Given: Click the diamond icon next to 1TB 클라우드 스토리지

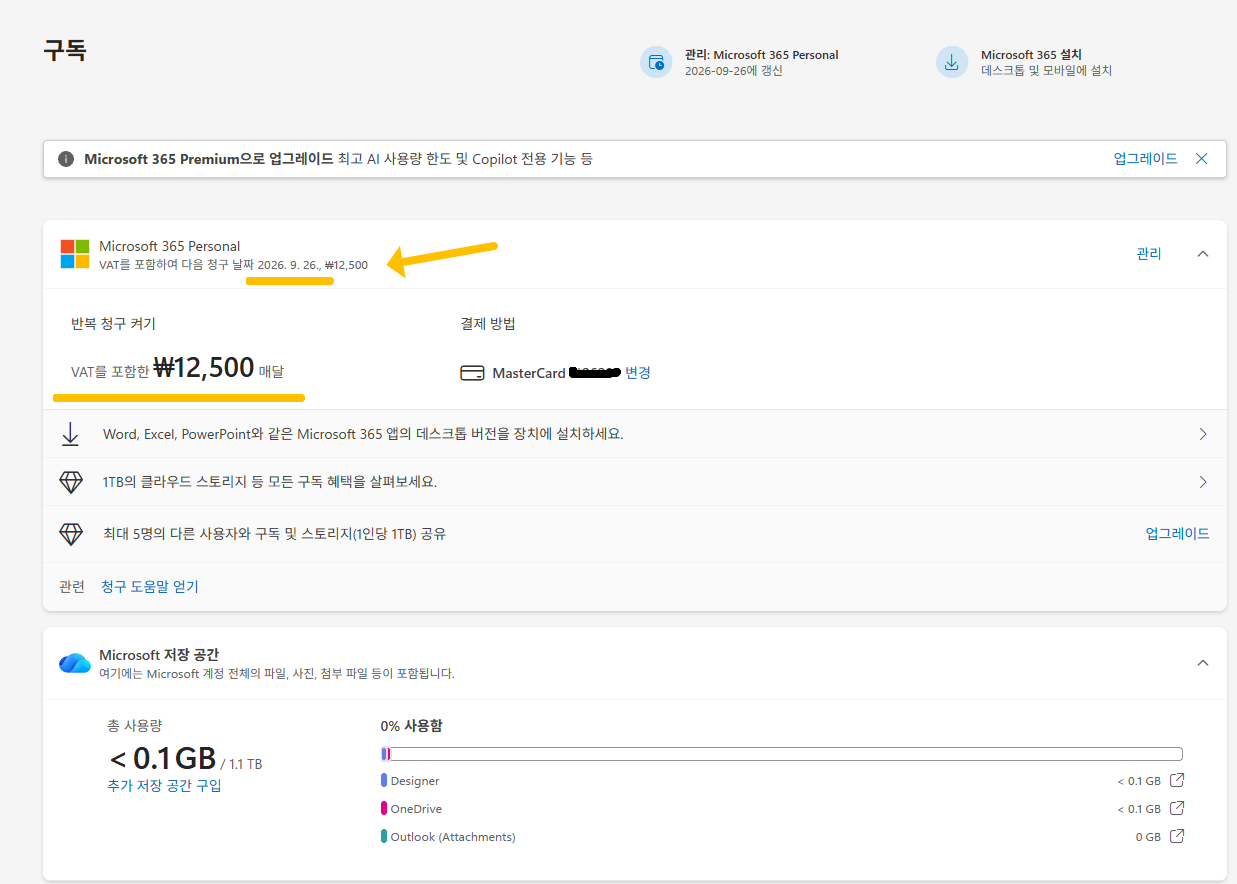Looking at the screenshot, I should (71, 482).
